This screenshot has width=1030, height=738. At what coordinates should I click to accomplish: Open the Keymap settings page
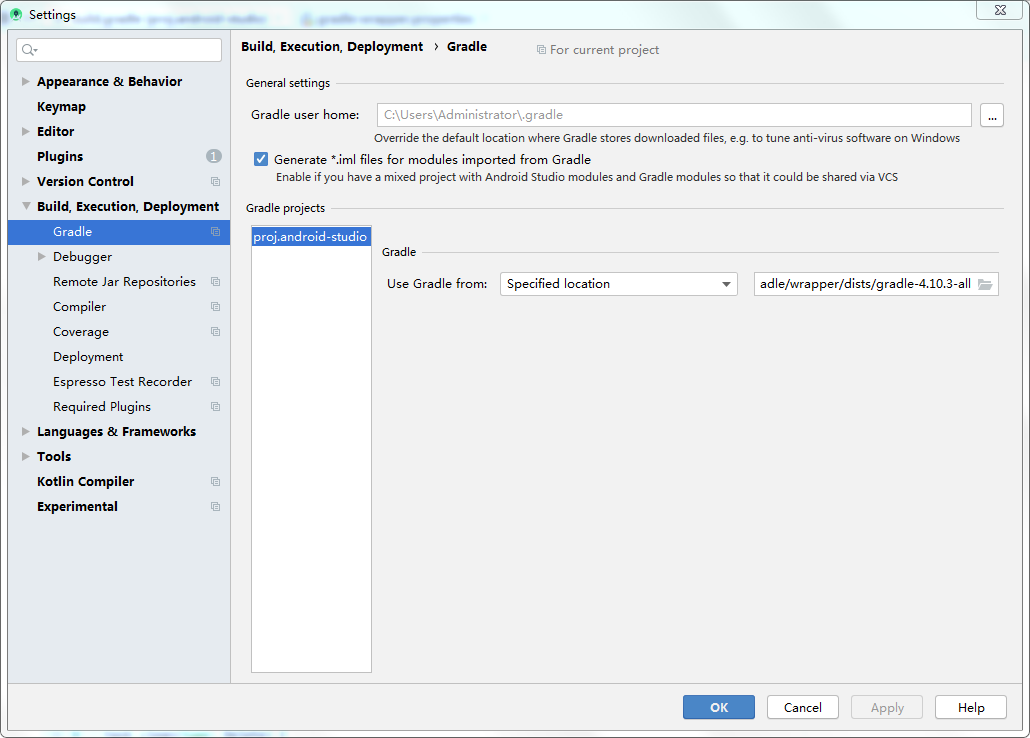(61, 107)
